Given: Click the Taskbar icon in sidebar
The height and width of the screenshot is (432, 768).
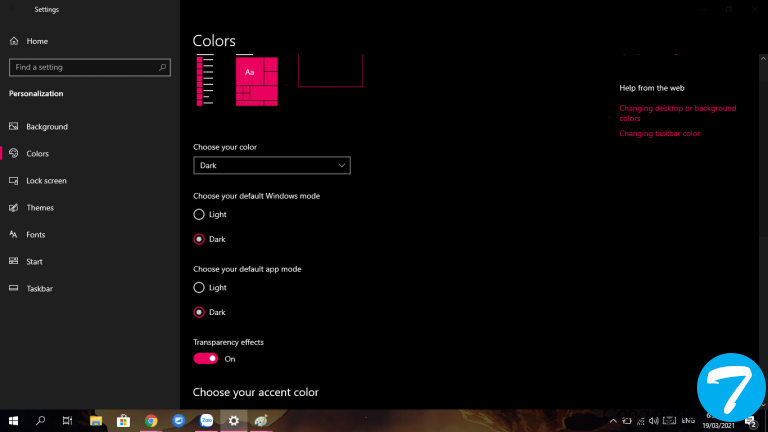Looking at the screenshot, I should pyautogui.click(x=14, y=289).
